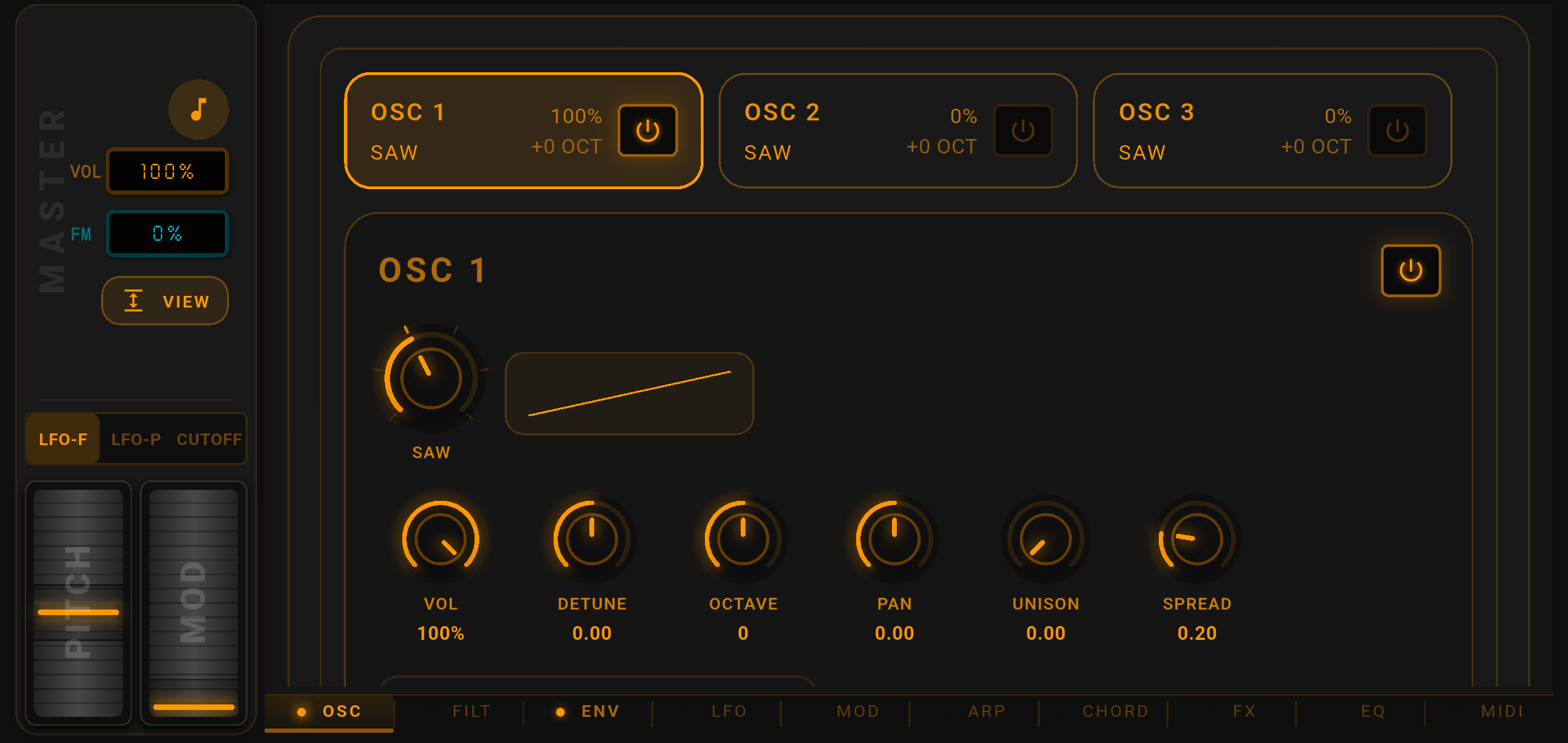Viewport: 1568px width, 743px height.
Task: Click the UNISON knob
Action: point(1045,539)
